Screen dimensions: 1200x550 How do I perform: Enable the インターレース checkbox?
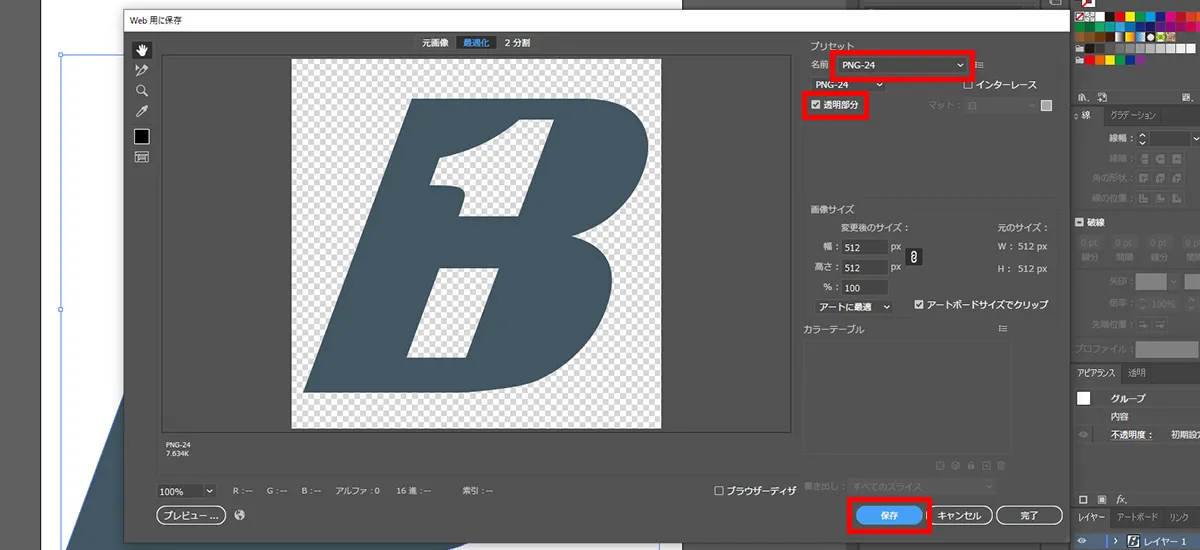968,85
